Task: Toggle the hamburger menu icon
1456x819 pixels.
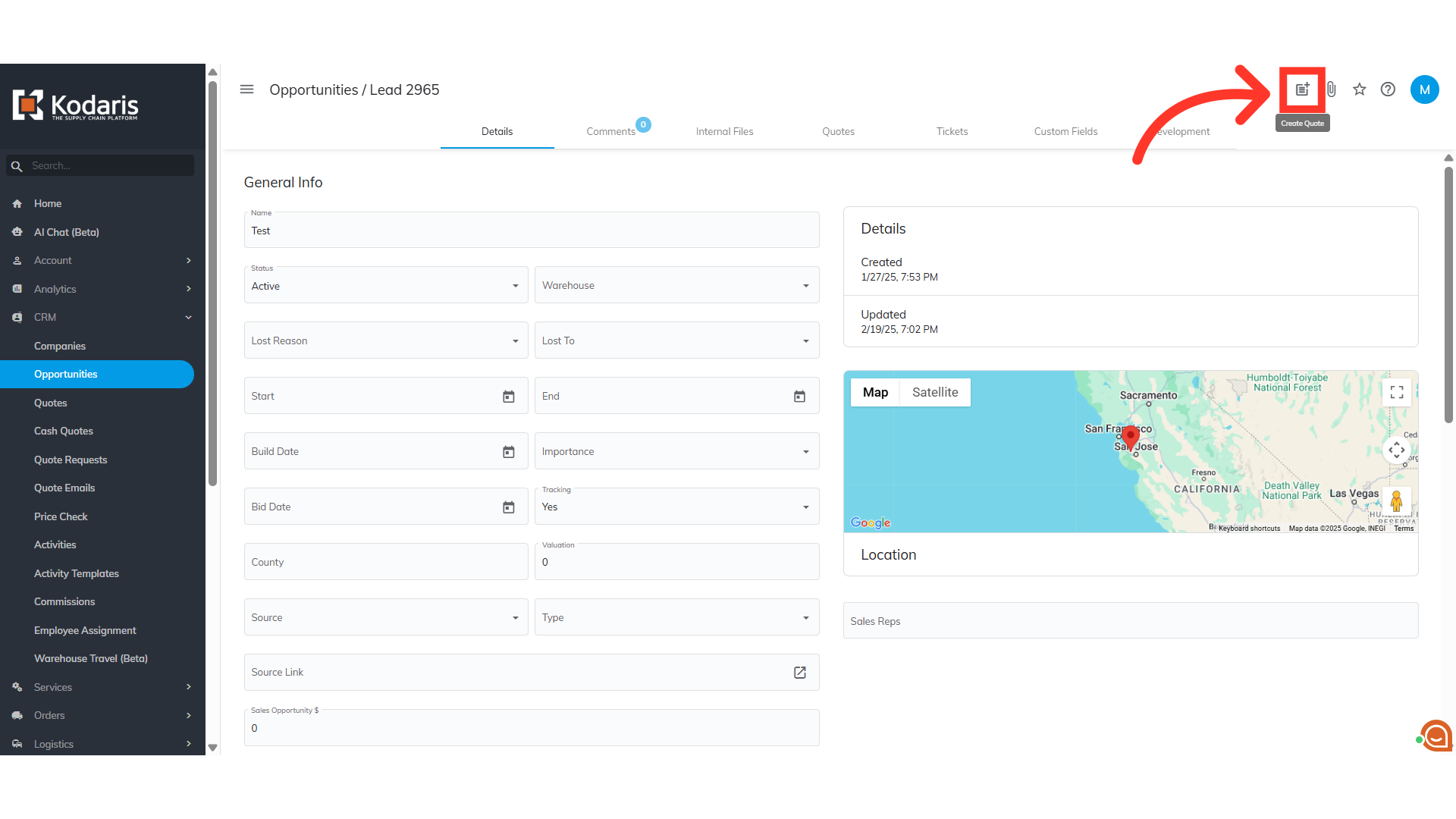Action: point(246,89)
